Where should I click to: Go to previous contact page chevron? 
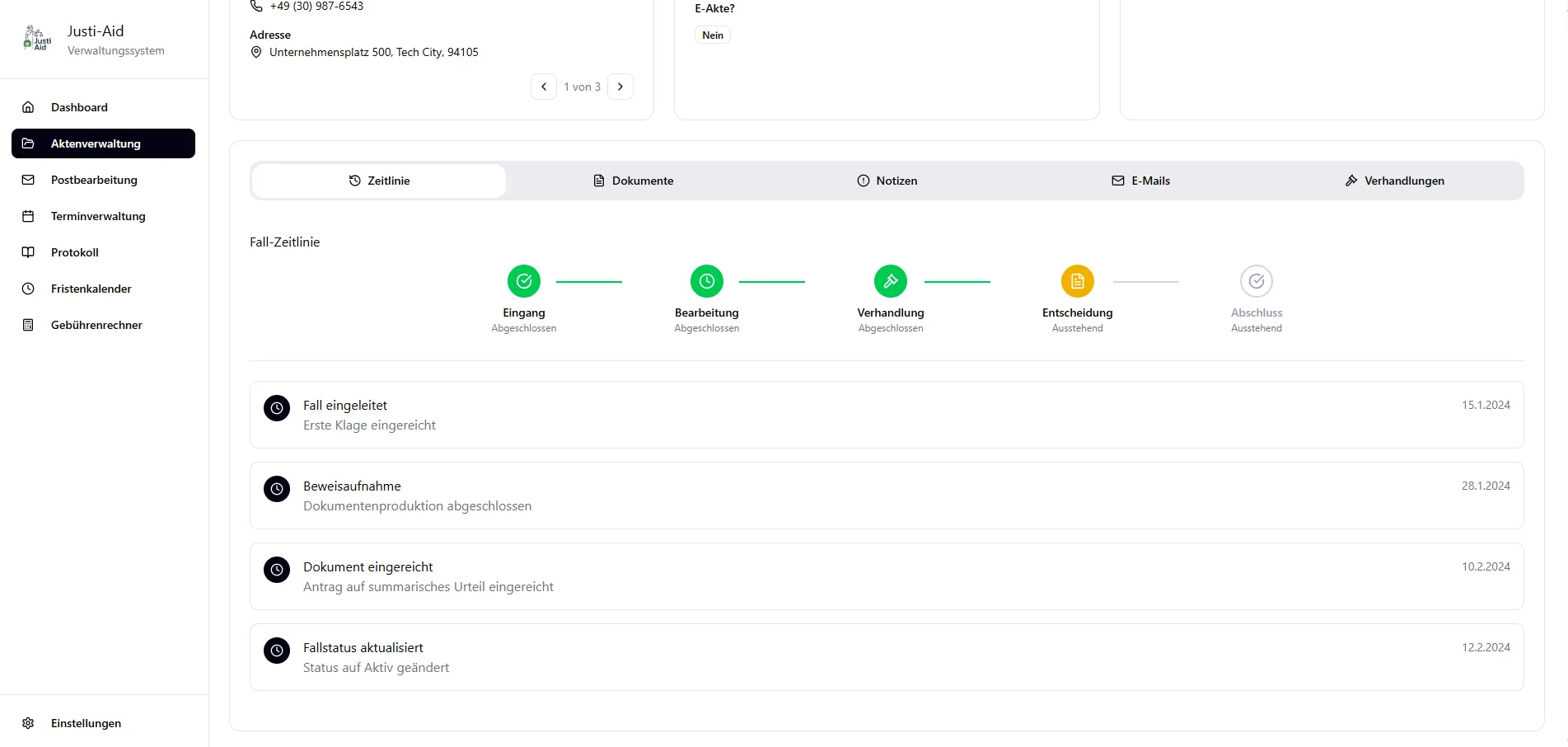544,87
